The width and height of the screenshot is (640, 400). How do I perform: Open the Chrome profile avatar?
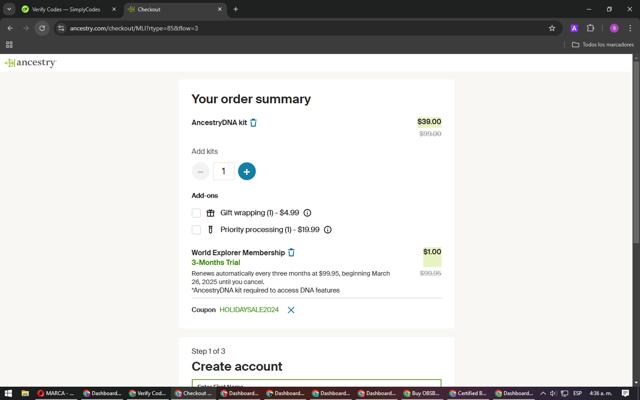tap(614, 28)
